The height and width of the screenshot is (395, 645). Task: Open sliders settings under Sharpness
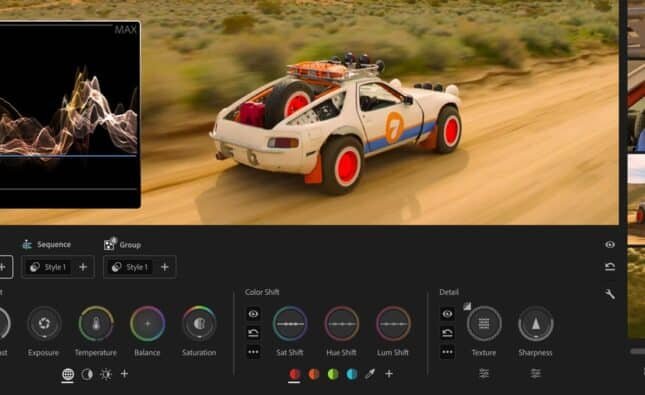tap(536, 373)
